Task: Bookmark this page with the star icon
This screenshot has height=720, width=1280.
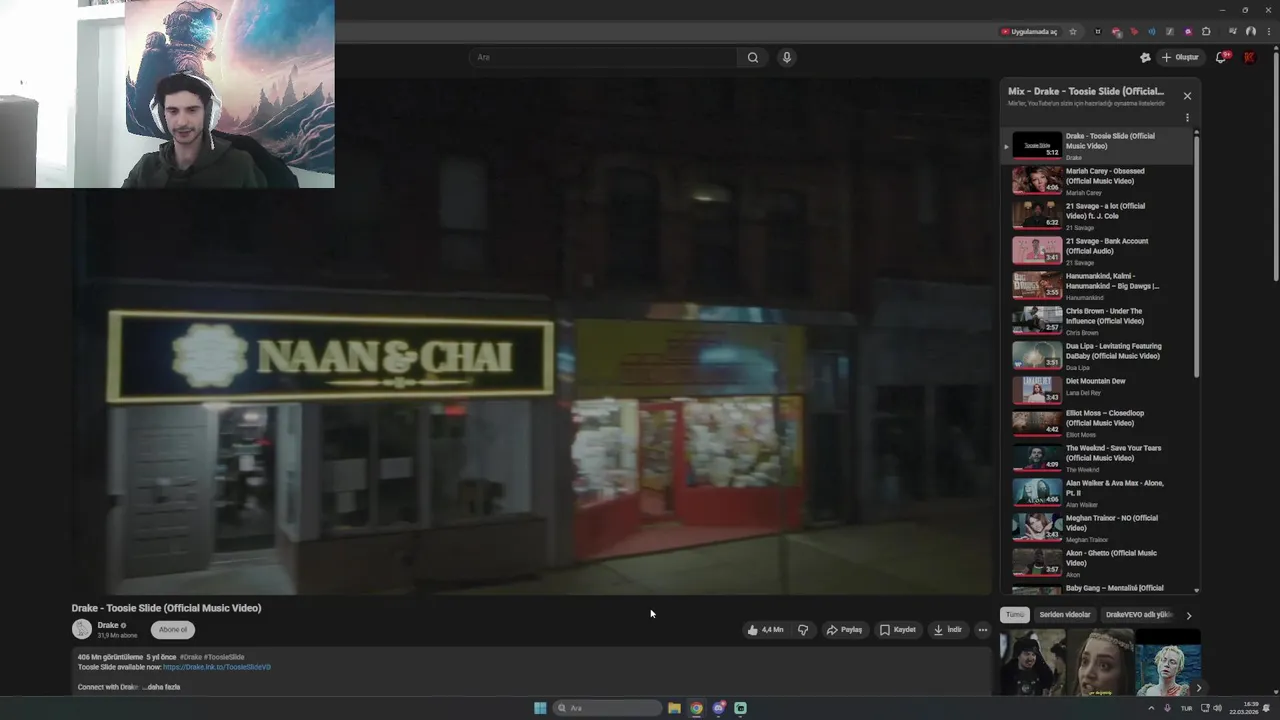Action: click(x=1073, y=32)
